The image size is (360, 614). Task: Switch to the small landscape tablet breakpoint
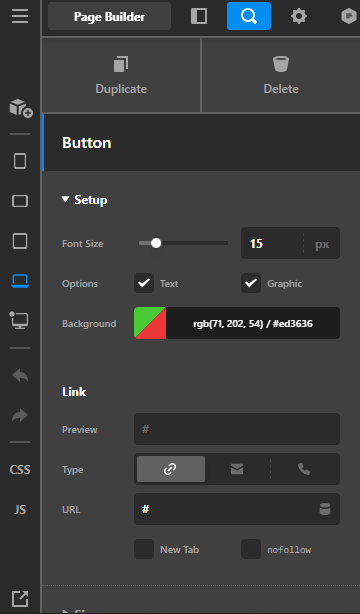(x=20, y=201)
